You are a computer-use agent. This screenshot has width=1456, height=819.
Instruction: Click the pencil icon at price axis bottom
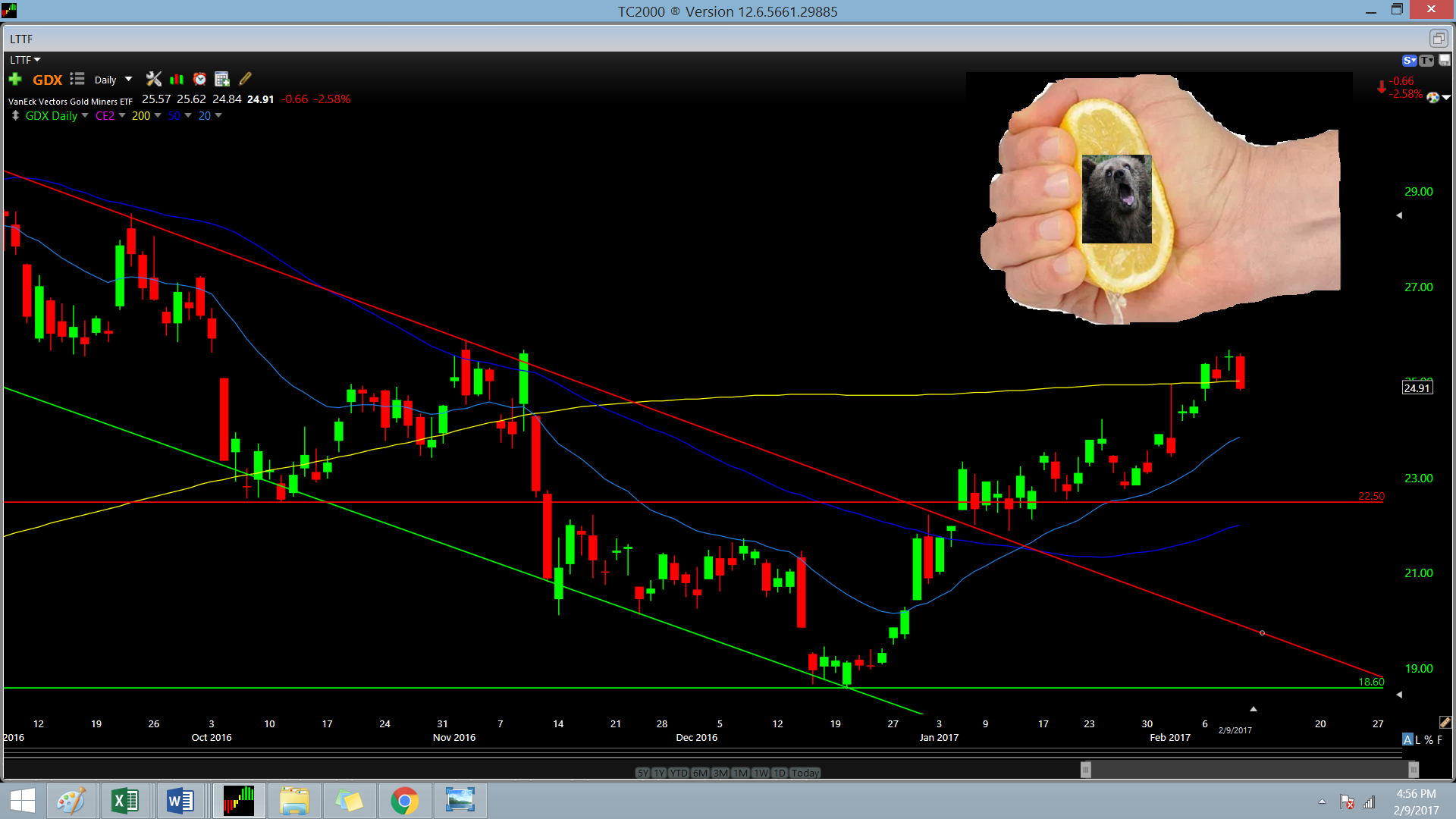tap(1445, 722)
